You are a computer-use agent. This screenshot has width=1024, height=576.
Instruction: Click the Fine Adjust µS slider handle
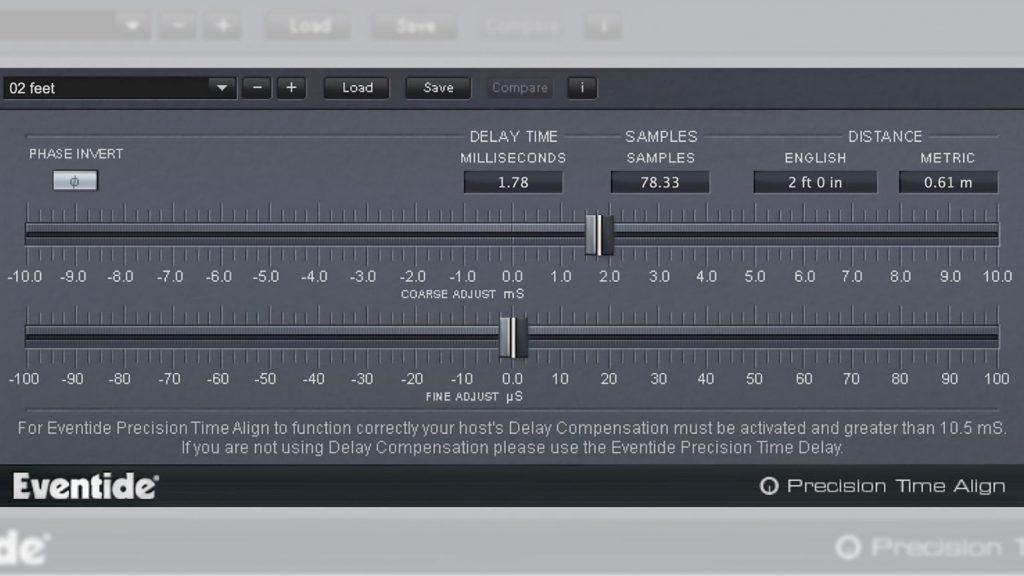(513, 338)
